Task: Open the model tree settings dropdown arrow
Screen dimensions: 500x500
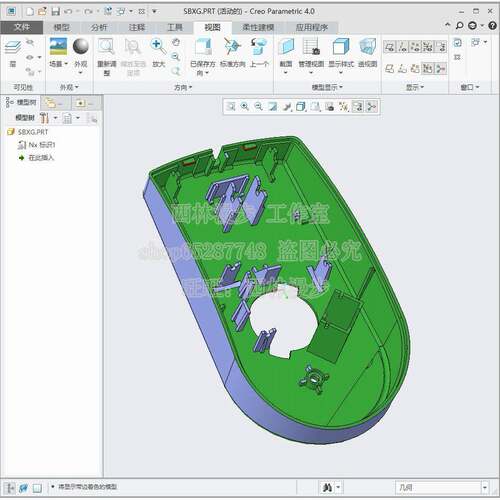Action: coord(55,118)
